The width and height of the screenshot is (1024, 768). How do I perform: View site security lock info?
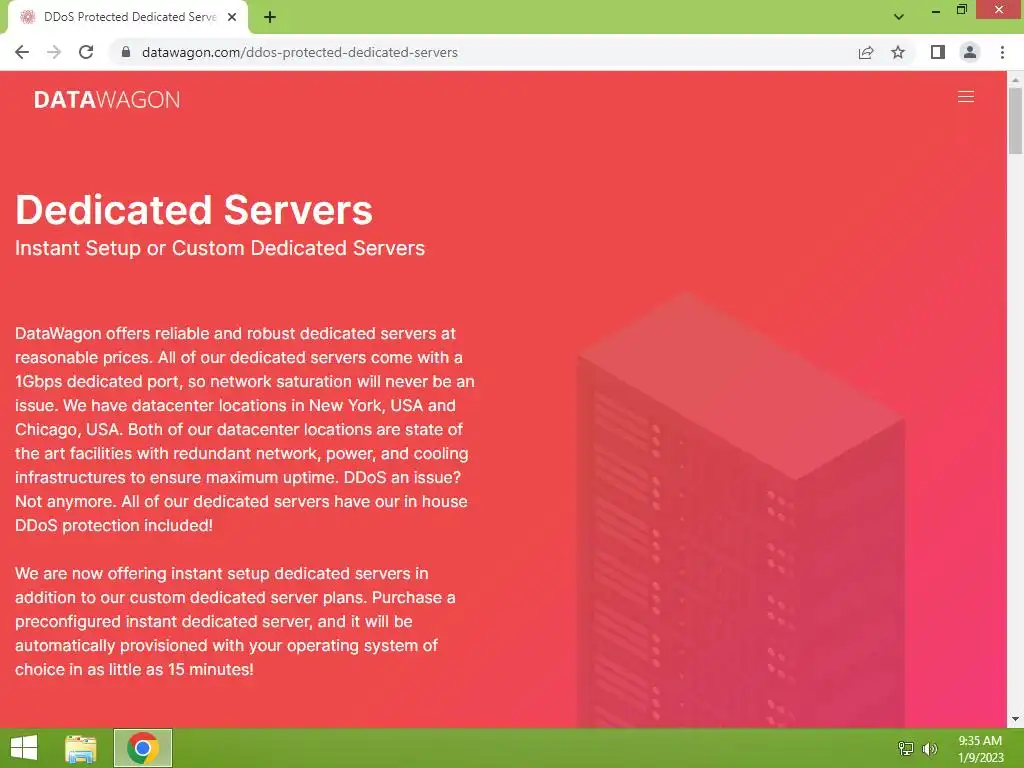126,52
